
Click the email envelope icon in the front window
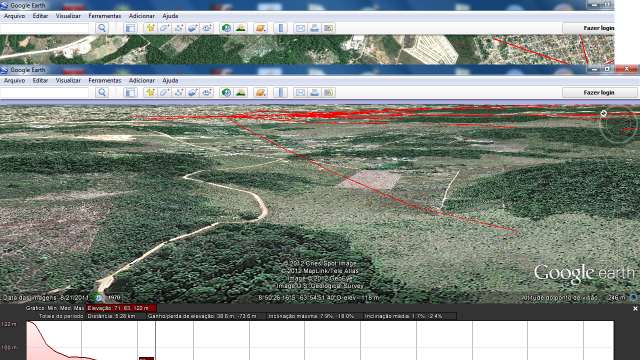[x=300, y=92]
